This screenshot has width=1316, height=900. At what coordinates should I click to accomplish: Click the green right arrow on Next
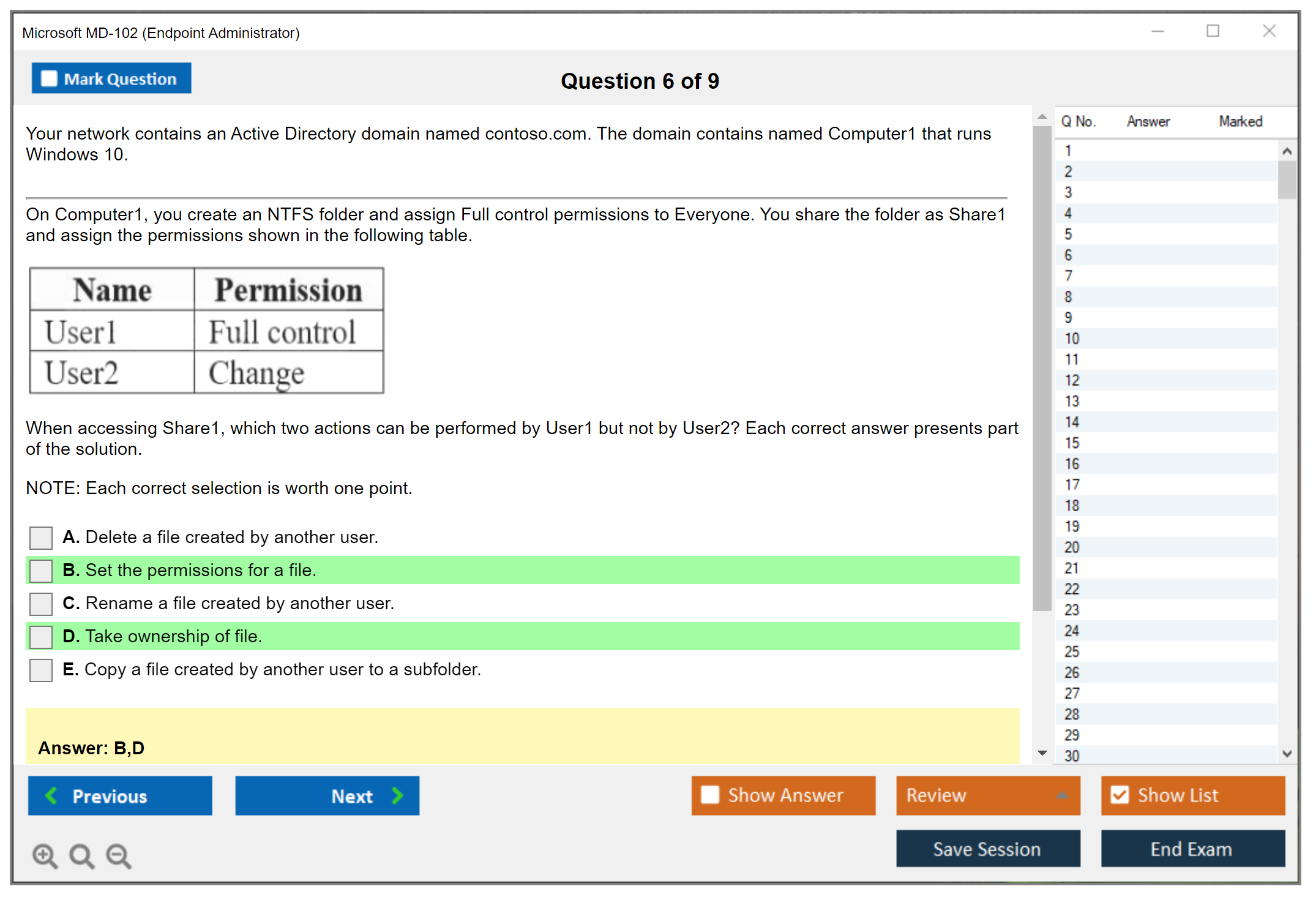point(398,795)
